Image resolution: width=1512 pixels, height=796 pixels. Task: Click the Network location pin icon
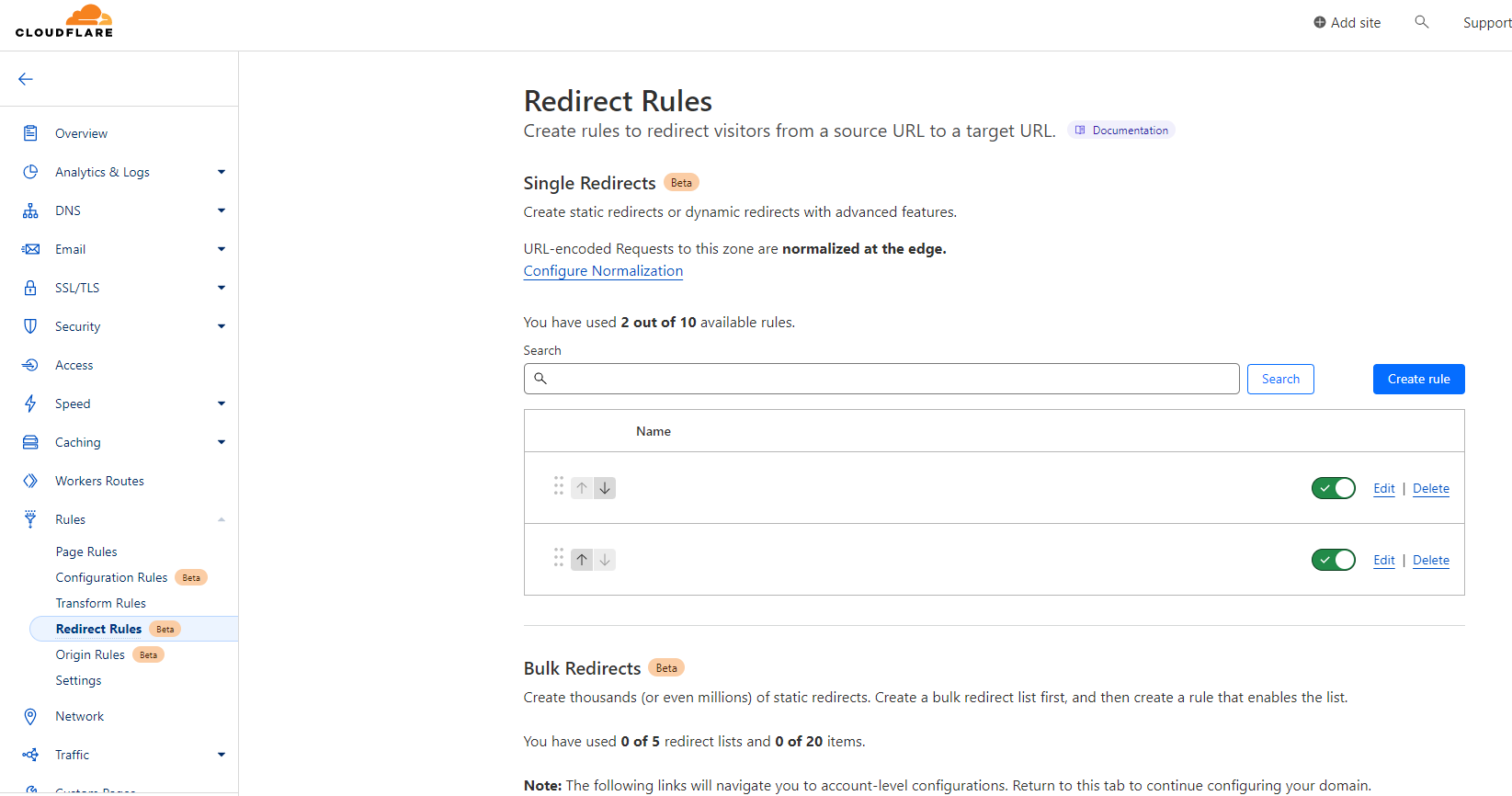tap(30, 716)
